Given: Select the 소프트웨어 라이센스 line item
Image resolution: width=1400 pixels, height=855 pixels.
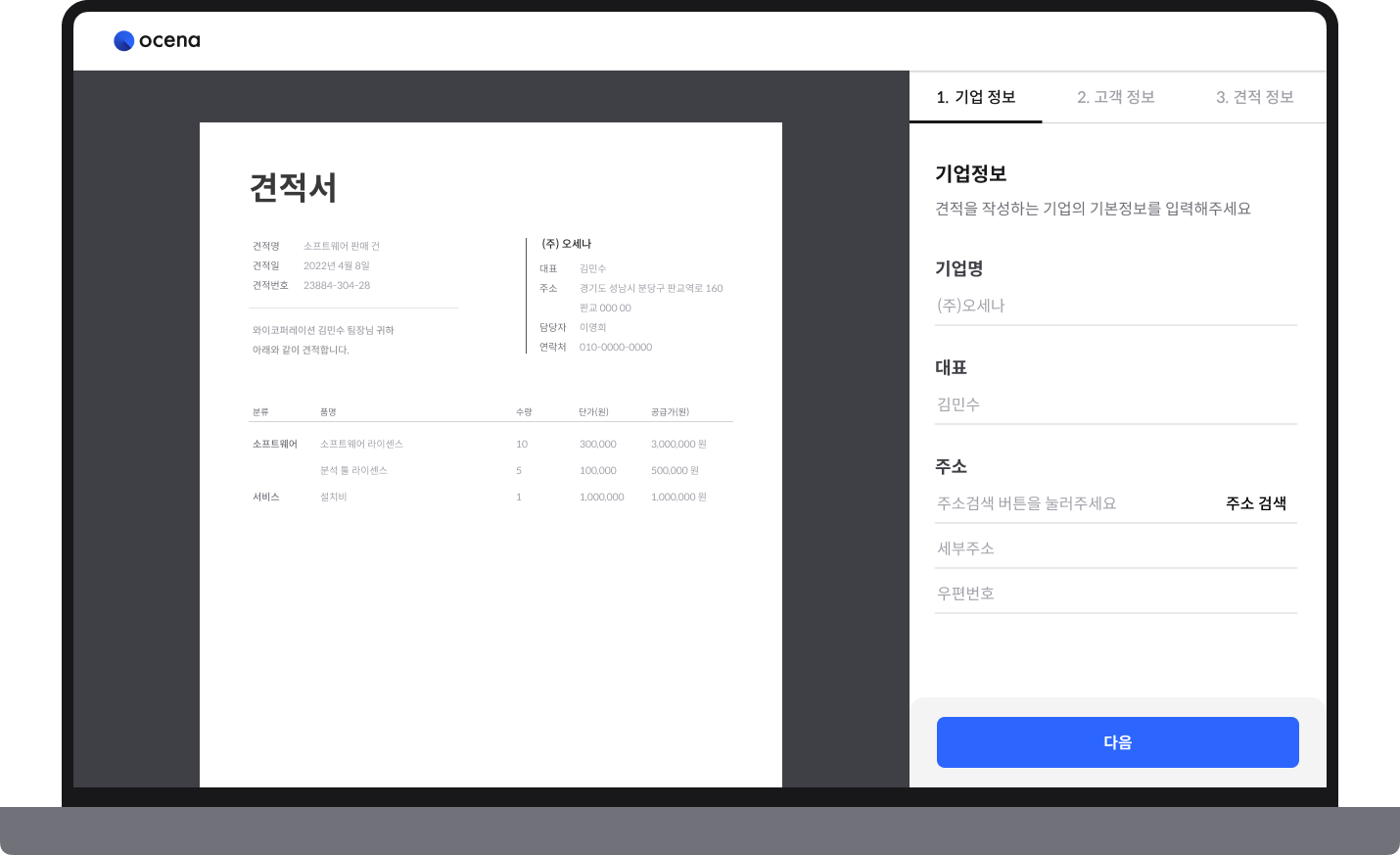Looking at the screenshot, I should click(x=360, y=444).
